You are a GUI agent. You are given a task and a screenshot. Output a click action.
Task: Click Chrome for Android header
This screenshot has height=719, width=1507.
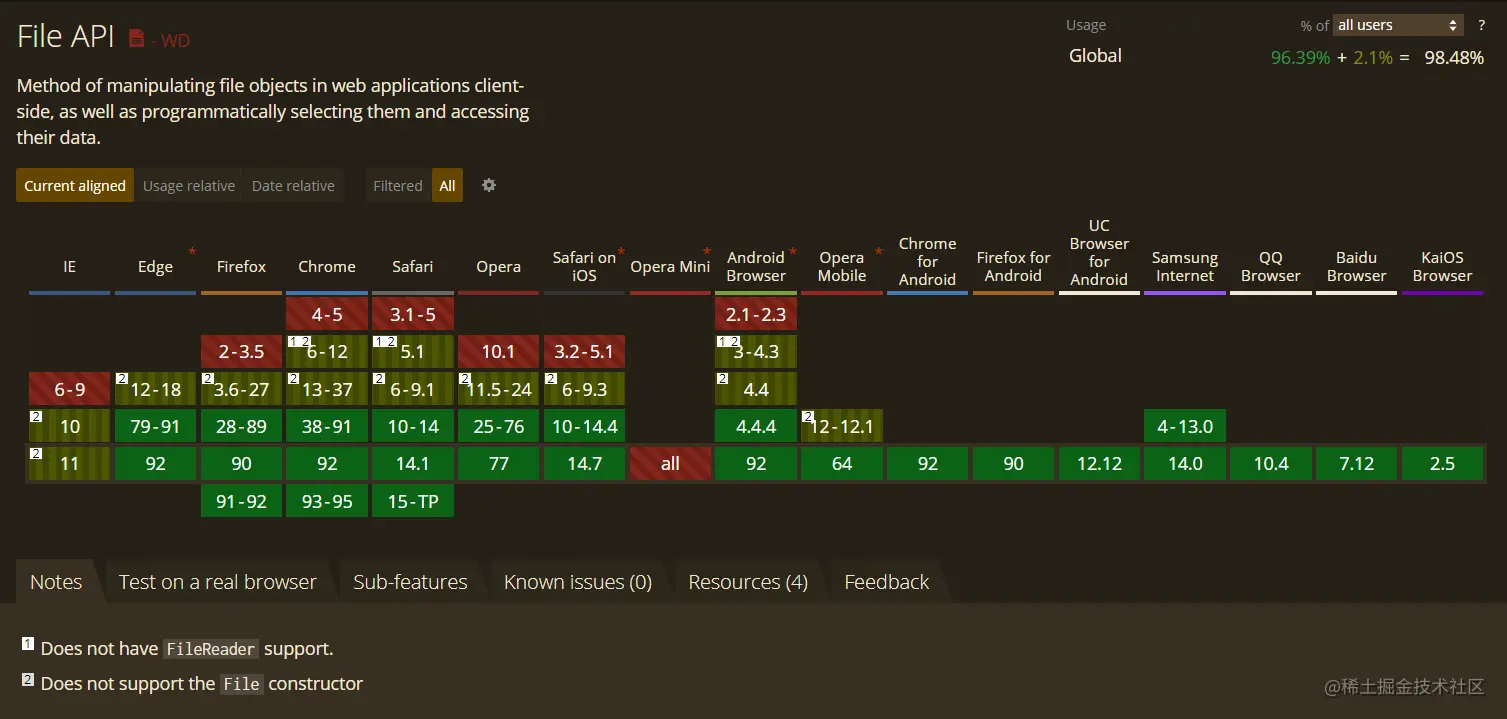click(x=928, y=261)
